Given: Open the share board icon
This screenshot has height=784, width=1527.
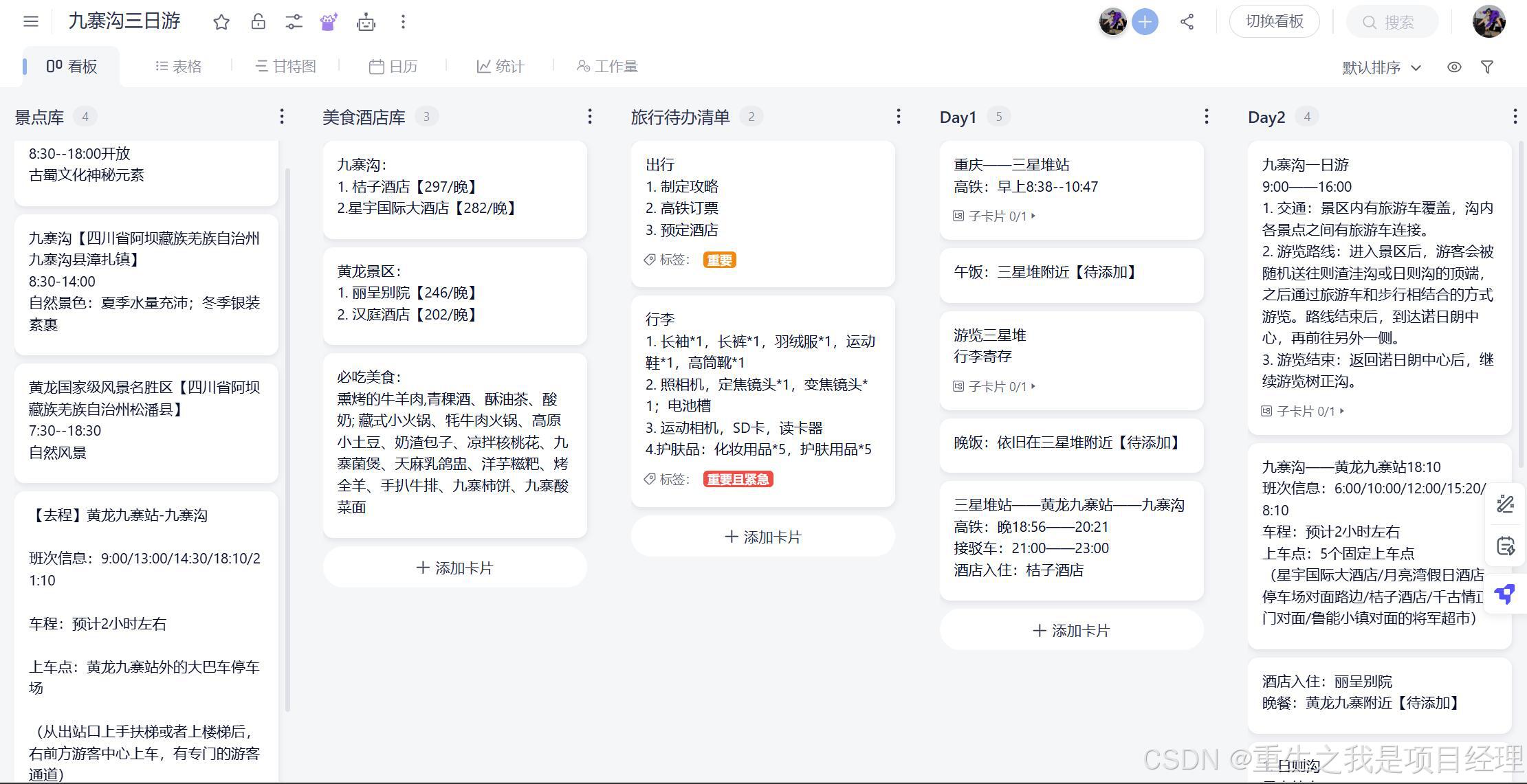Looking at the screenshot, I should coord(1187,22).
